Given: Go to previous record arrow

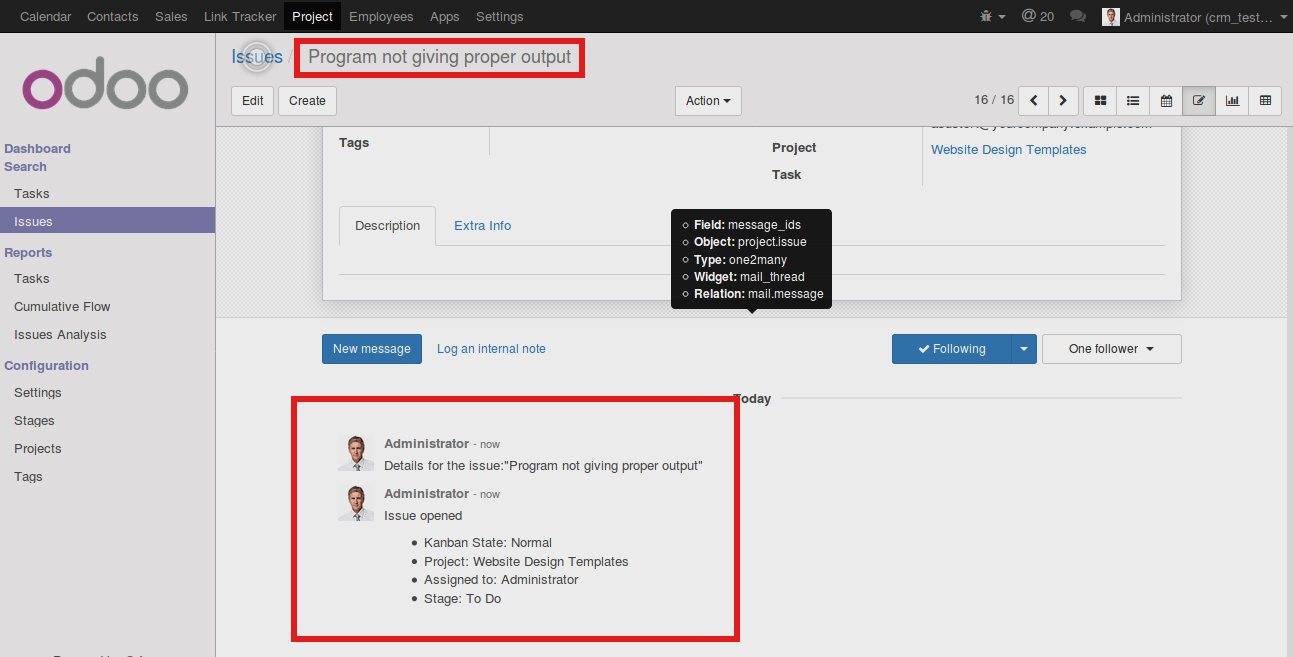Looking at the screenshot, I should click(1033, 100).
